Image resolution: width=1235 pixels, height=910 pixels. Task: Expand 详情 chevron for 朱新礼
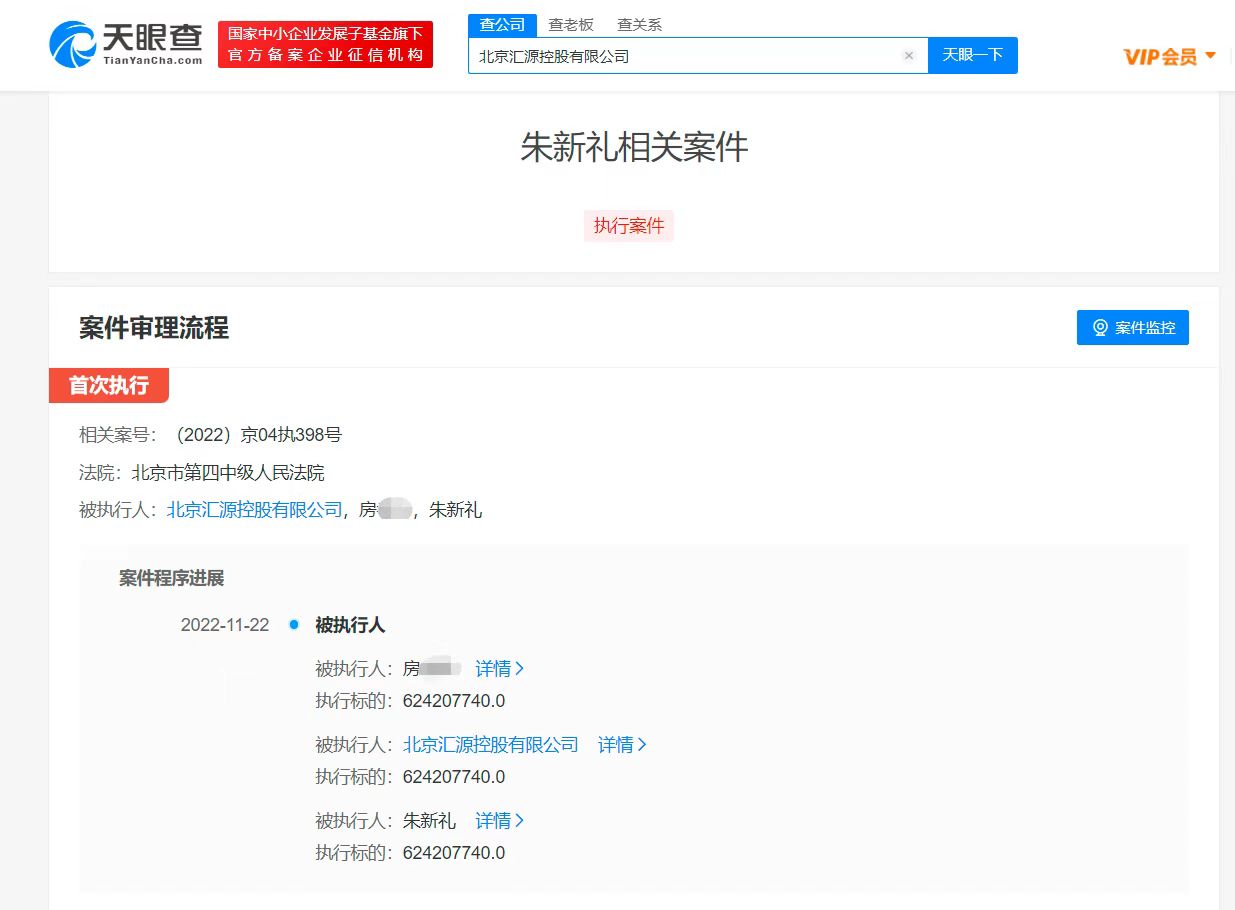(x=519, y=821)
